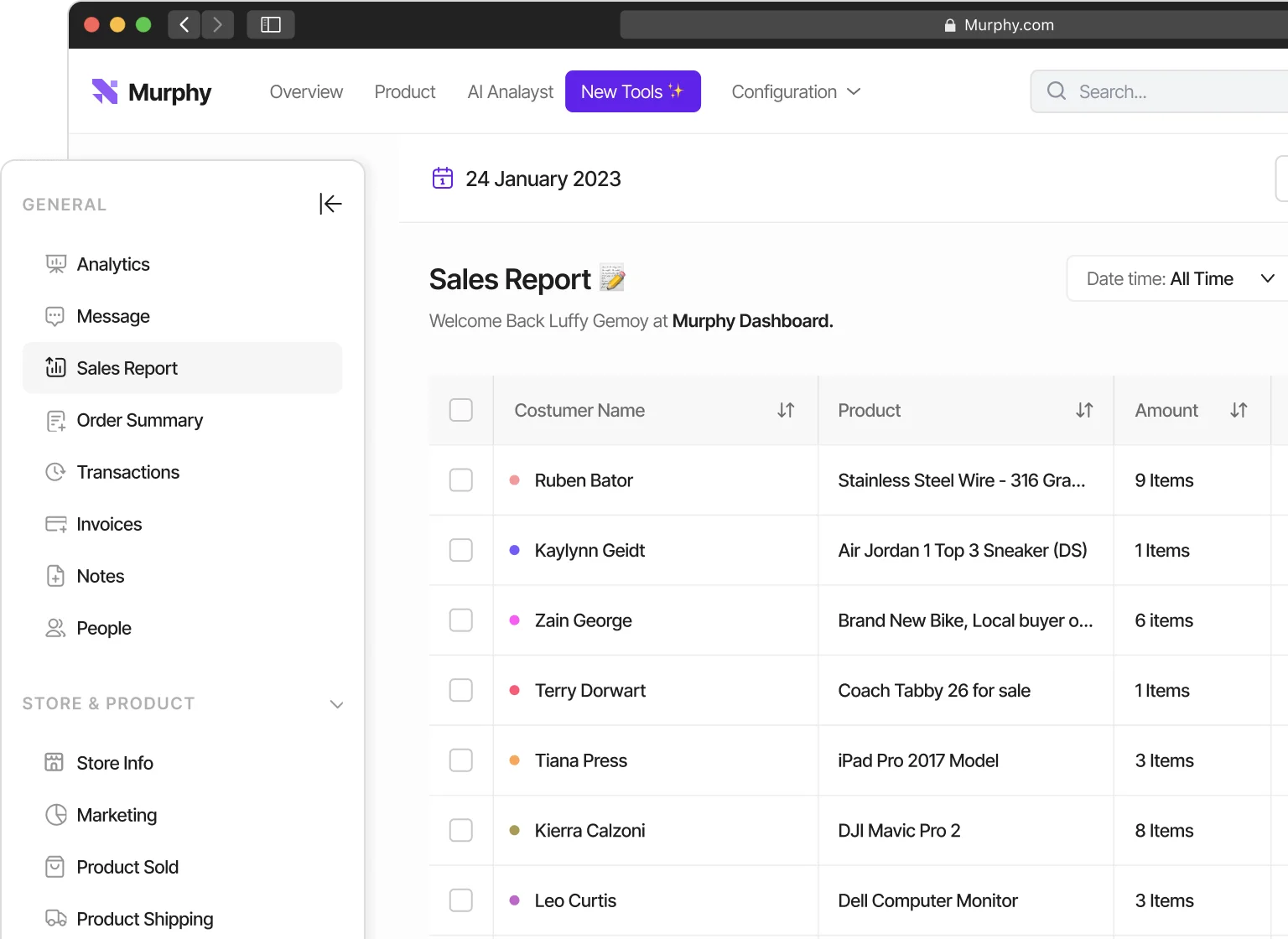
Task: Click the Analytics presentation icon
Action: point(55,265)
